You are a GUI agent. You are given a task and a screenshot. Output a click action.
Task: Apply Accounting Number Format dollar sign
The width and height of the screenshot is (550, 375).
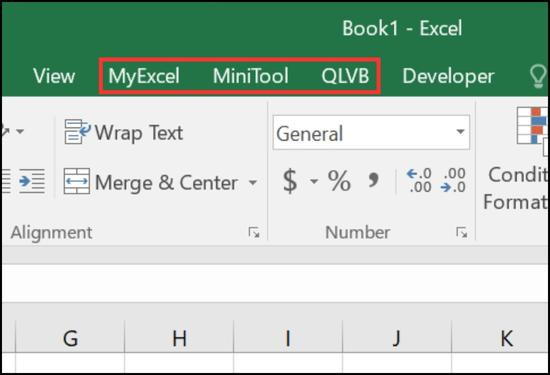290,181
